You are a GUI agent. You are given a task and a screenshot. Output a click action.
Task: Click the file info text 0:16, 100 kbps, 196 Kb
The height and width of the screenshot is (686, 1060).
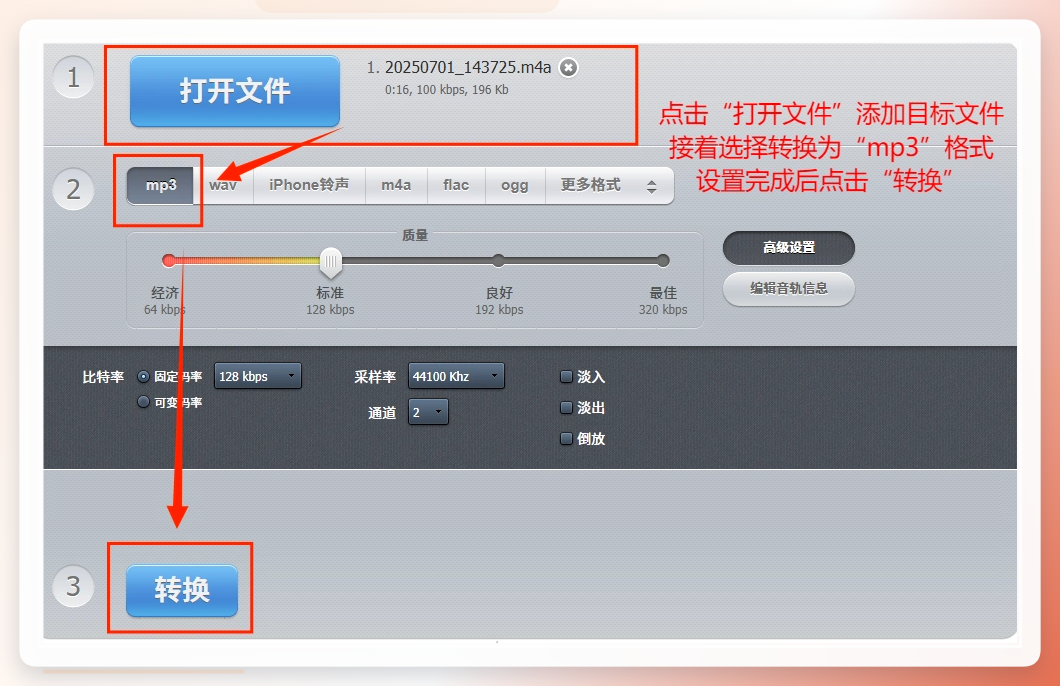446,90
